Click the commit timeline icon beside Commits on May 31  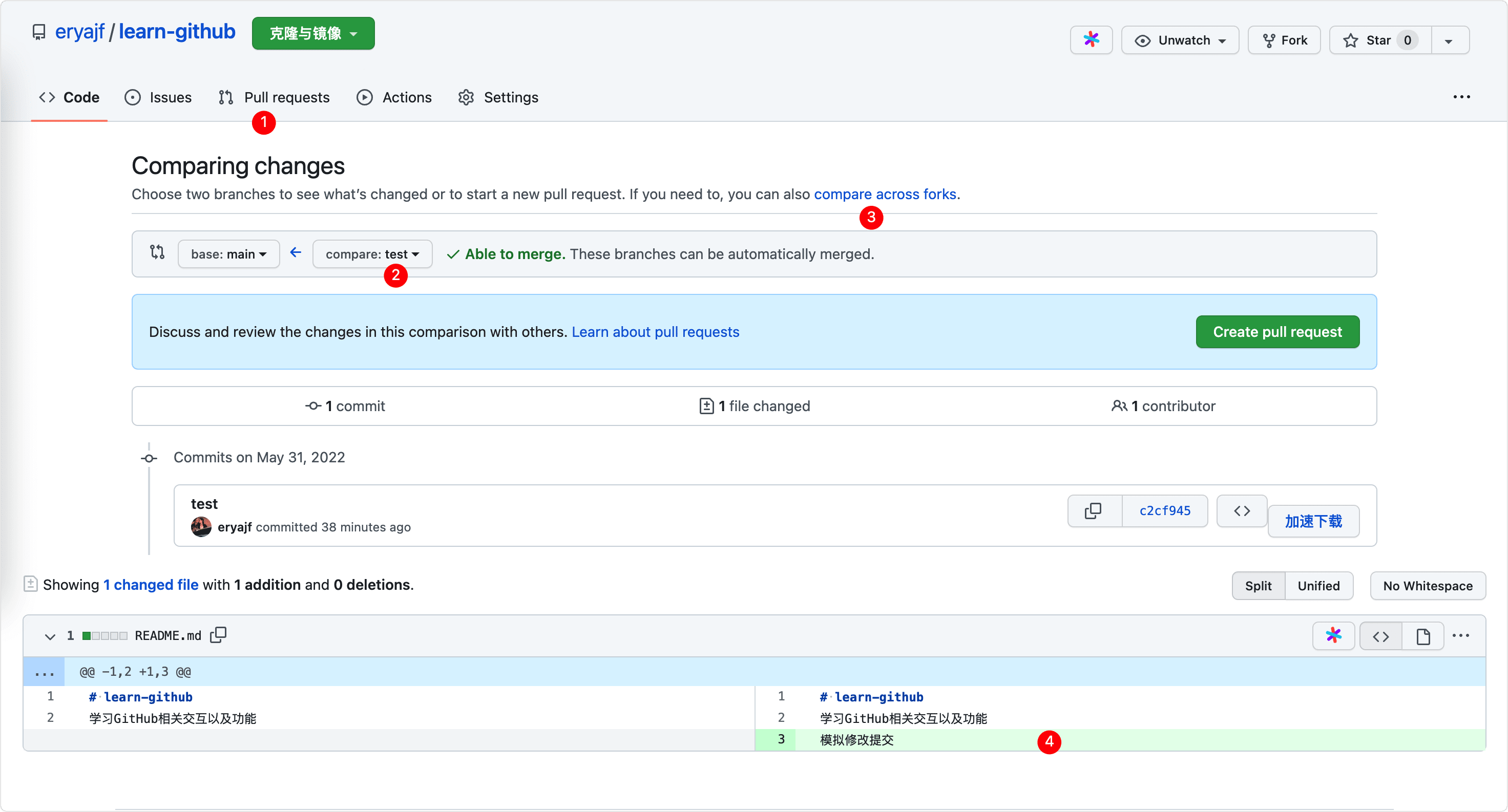click(149, 458)
